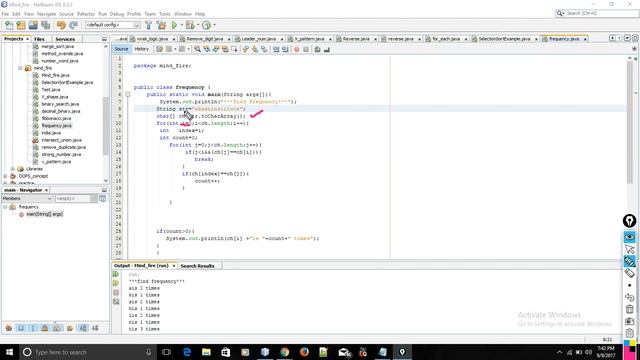Select frequency.java in Projects tree
640x360 pixels.
pos(56,126)
